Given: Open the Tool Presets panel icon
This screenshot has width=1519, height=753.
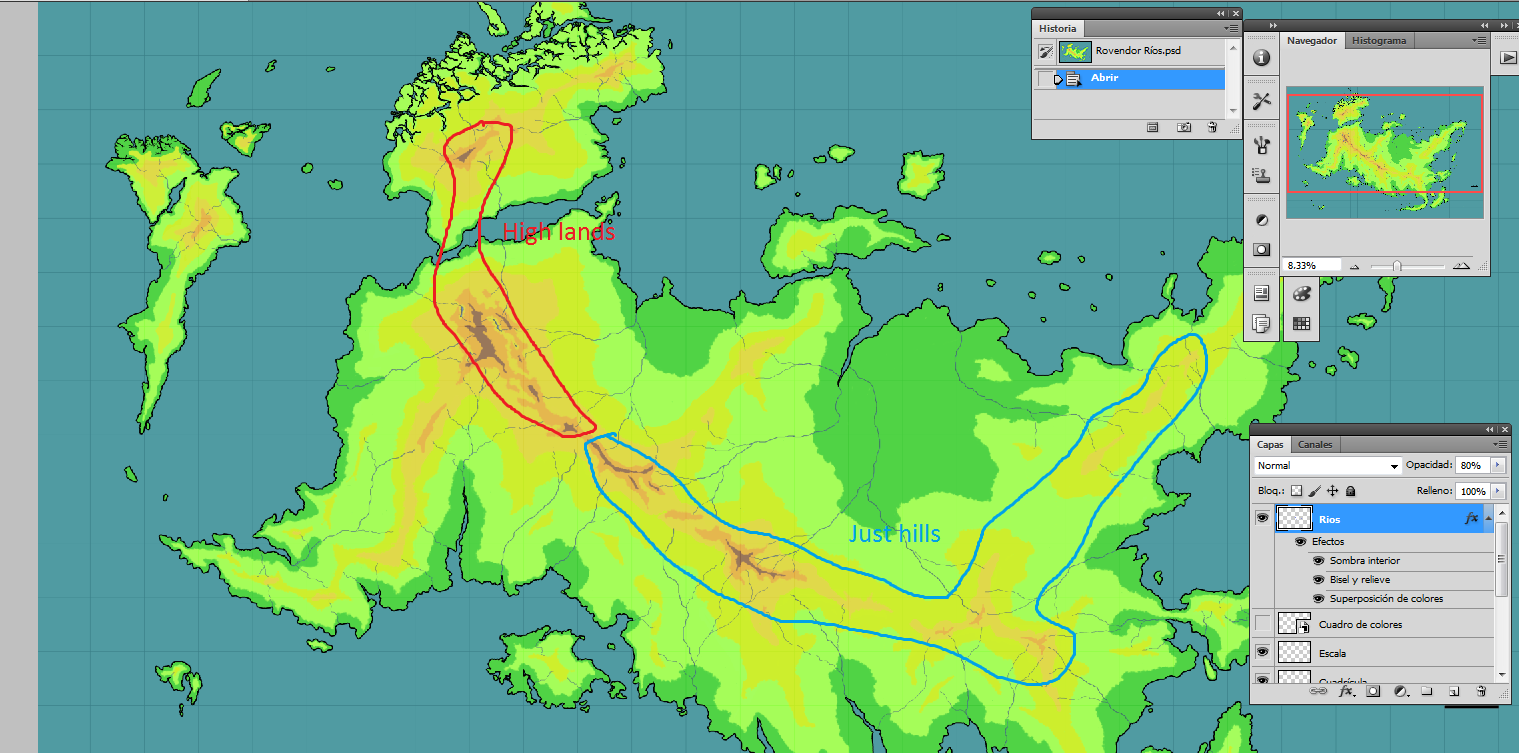Looking at the screenshot, I should click(x=1261, y=101).
